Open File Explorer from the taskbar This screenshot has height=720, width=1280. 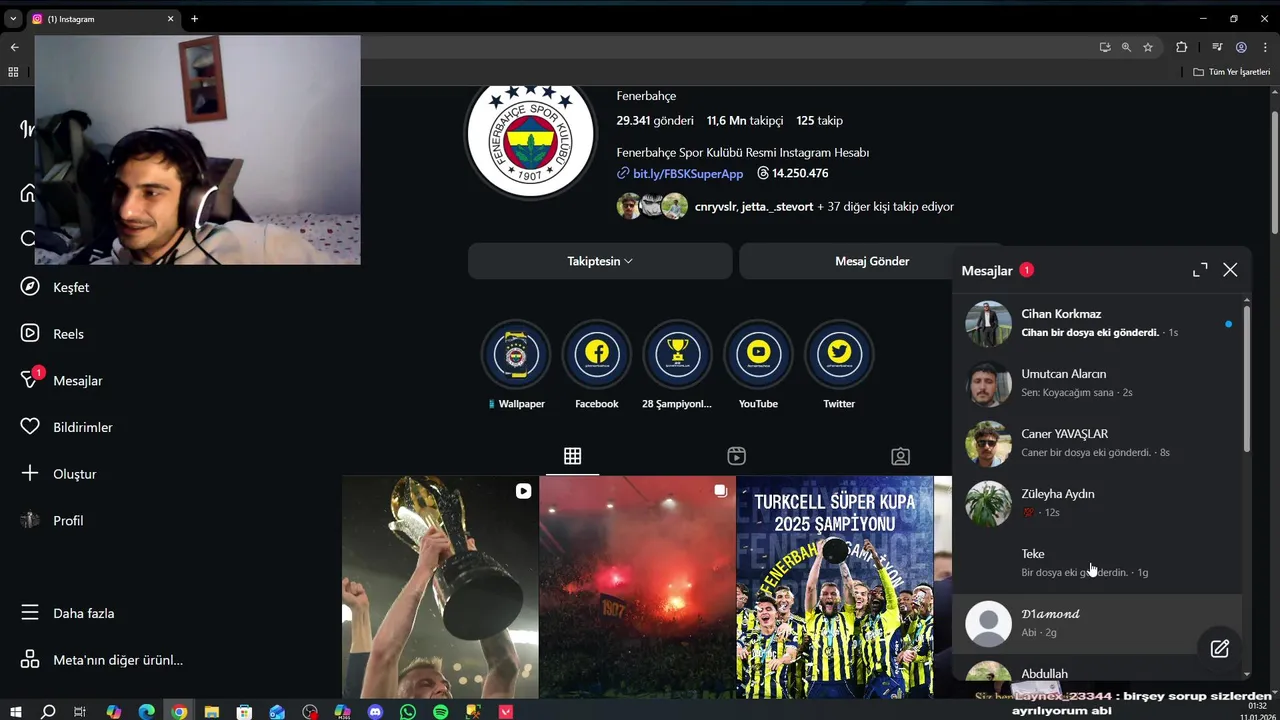[x=212, y=712]
